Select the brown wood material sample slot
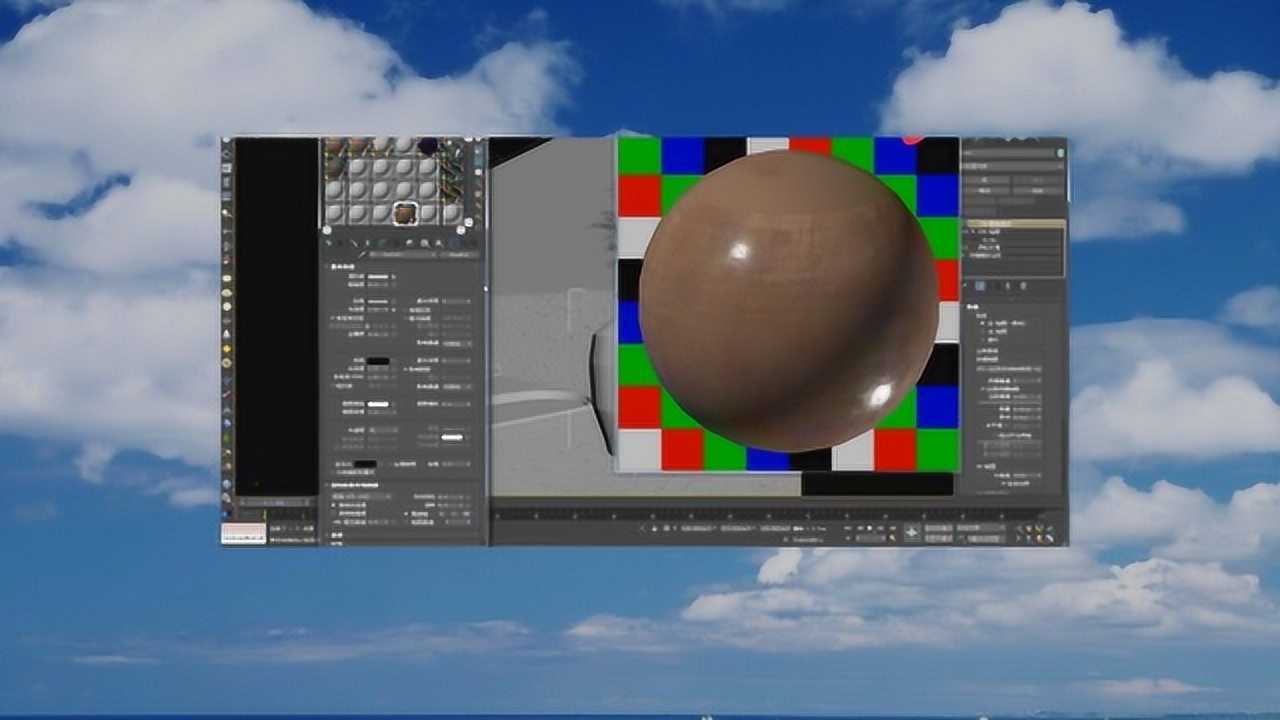 [405, 213]
